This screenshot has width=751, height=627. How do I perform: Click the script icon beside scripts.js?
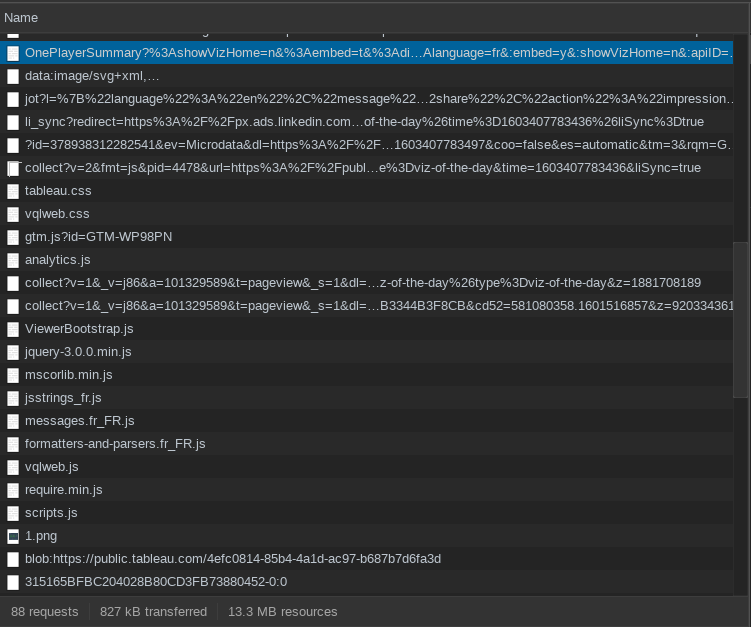(13, 513)
